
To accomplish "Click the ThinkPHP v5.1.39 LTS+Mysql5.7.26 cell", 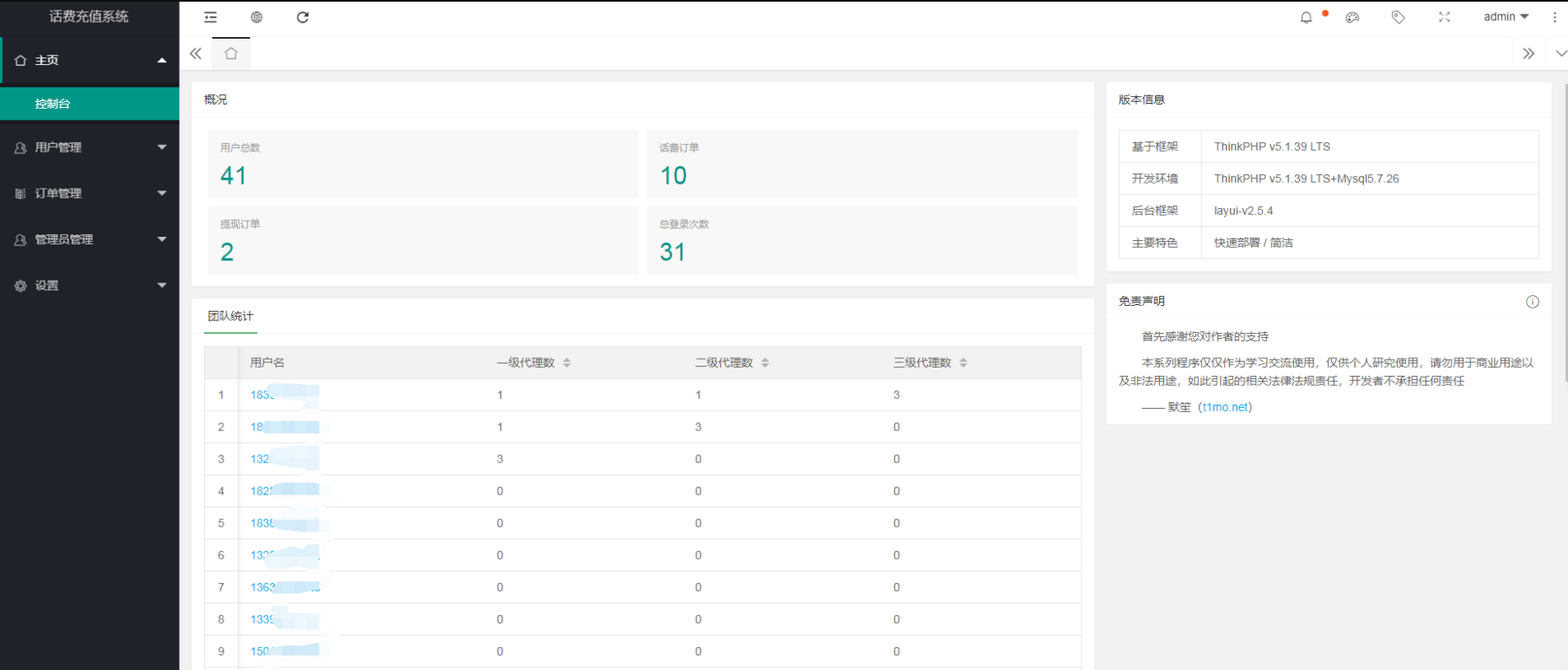I will tap(1370, 179).
